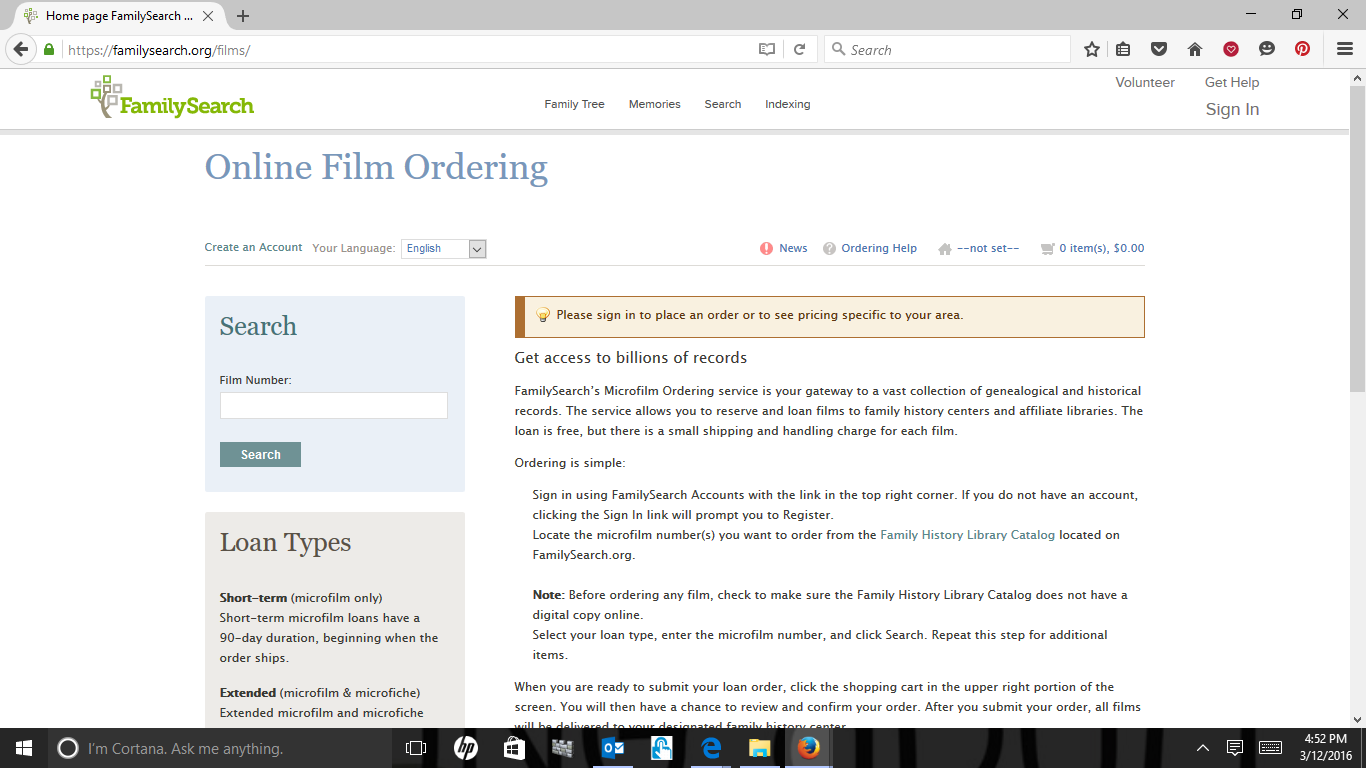The width and height of the screenshot is (1366, 768).
Task: Open a new browser tab
Action: pos(243,16)
